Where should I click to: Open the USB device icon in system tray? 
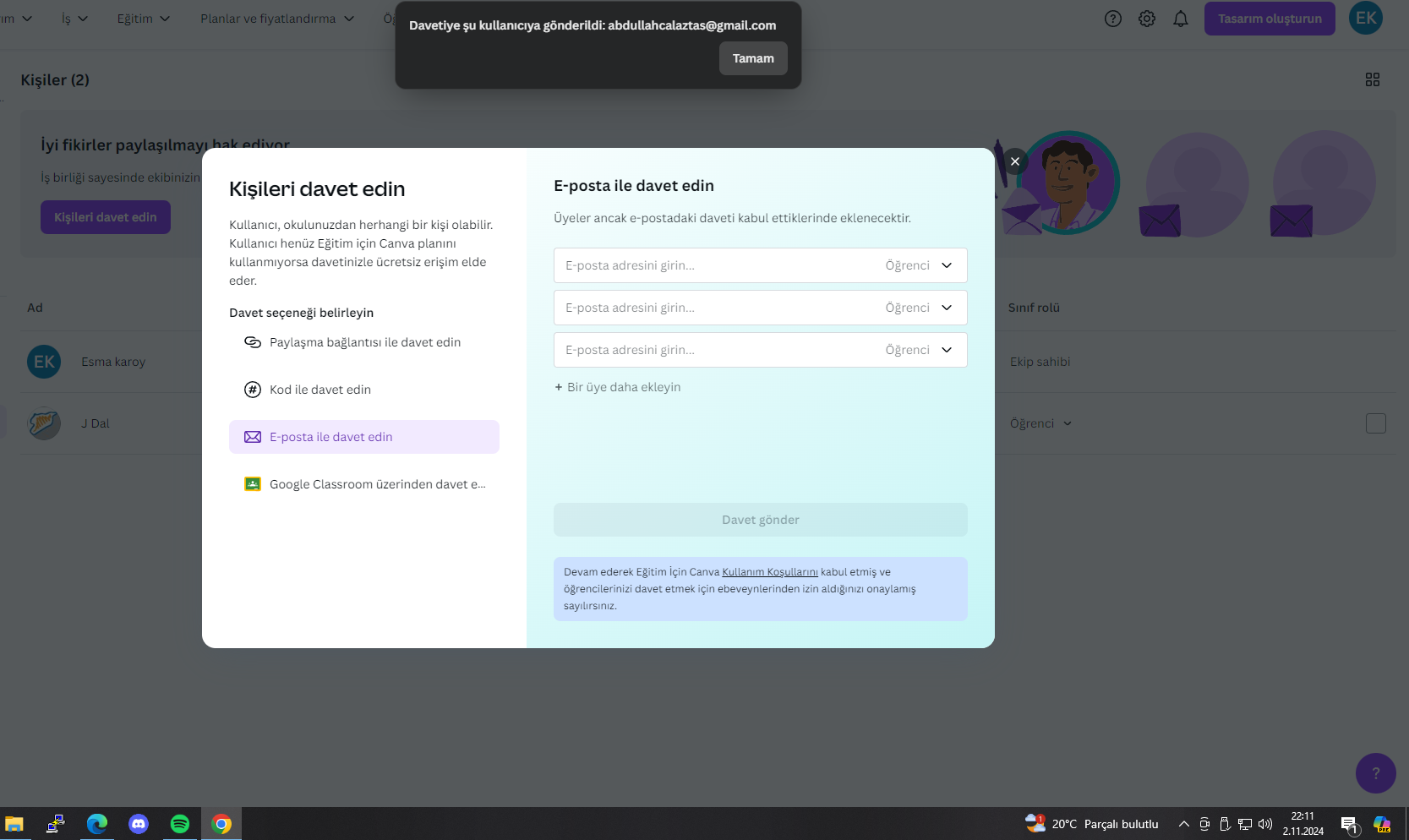pos(1225,824)
